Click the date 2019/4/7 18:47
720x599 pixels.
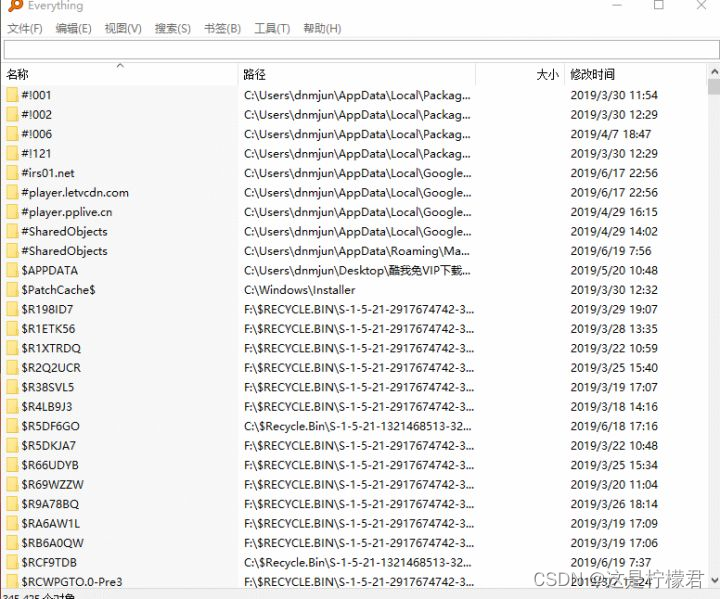[611, 134]
